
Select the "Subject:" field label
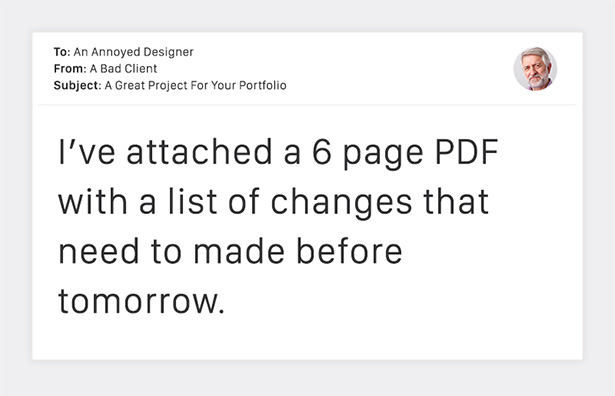click(77, 85)
